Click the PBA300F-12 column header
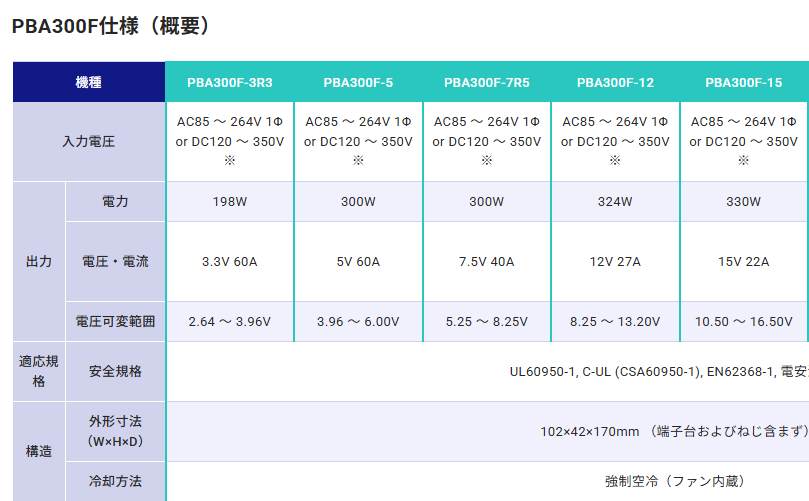 tap(615, 83)
